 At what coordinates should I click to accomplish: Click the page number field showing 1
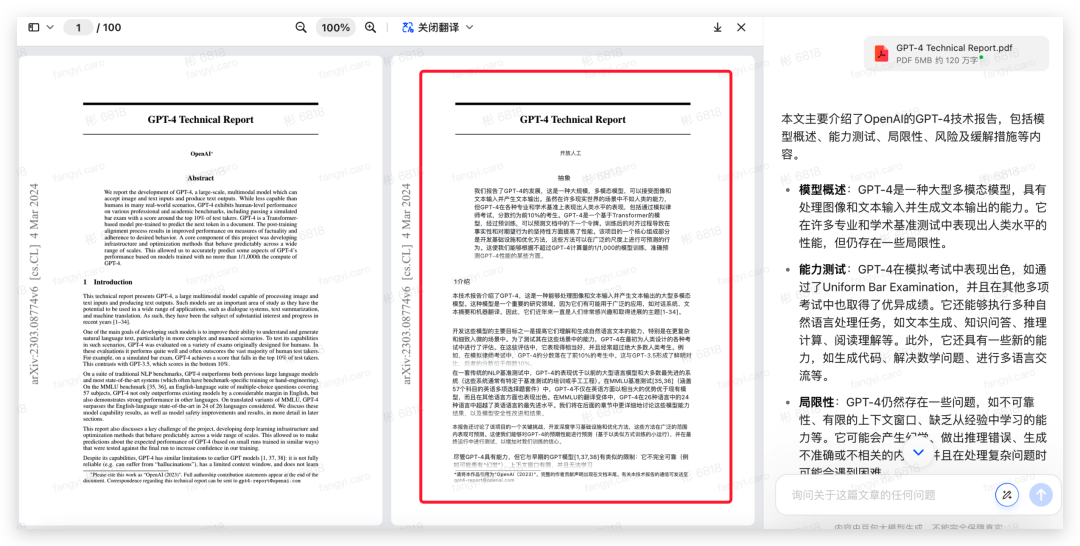(78, 27)
